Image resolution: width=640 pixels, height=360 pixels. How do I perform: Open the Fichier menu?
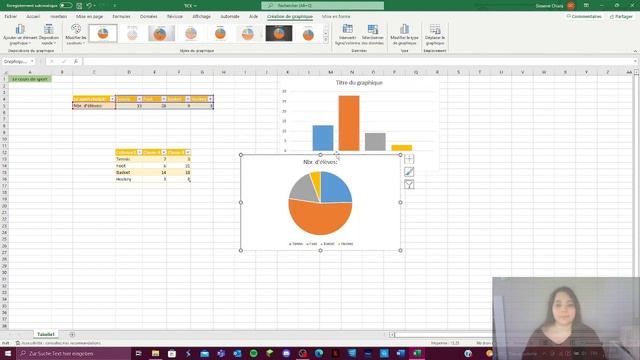coord(11,16)
